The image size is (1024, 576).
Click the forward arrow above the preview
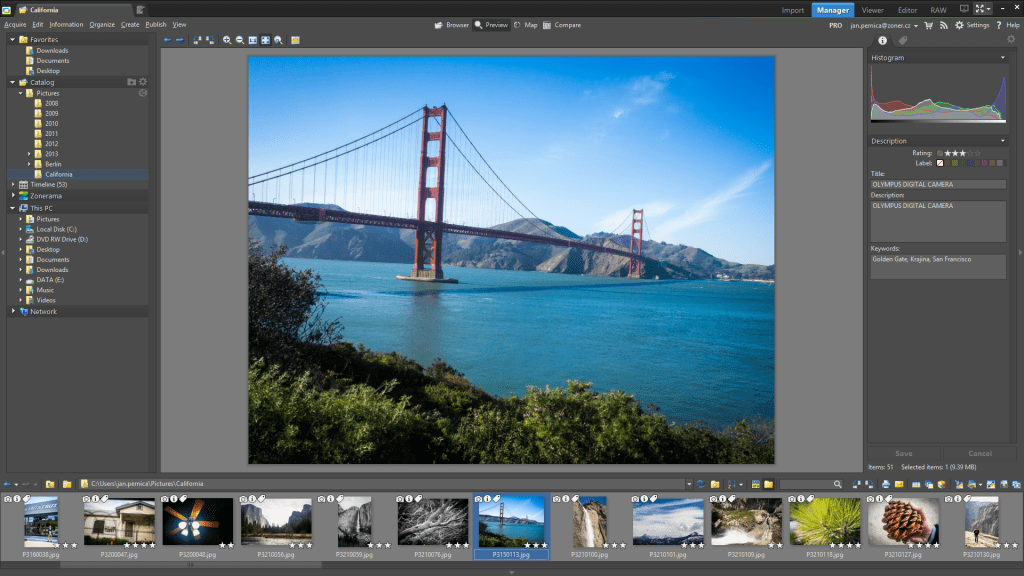[180, 40]
